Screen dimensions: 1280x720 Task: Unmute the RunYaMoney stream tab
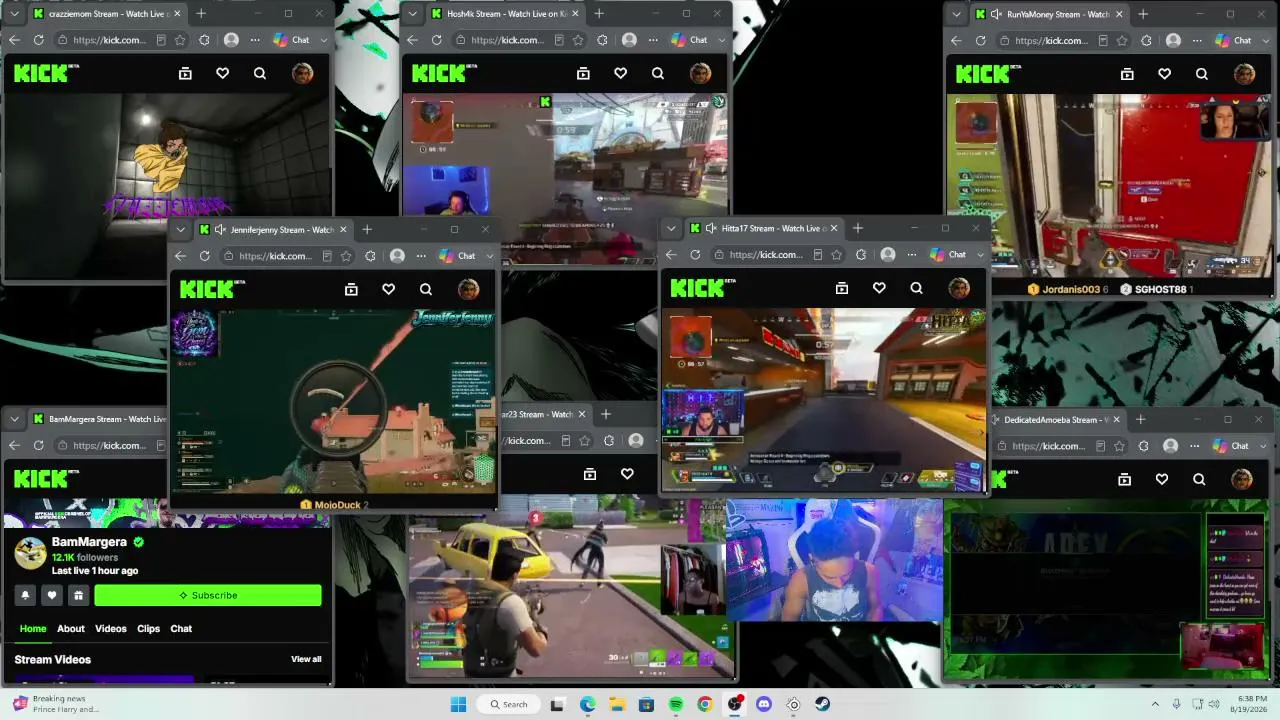(x=996, y=14)
